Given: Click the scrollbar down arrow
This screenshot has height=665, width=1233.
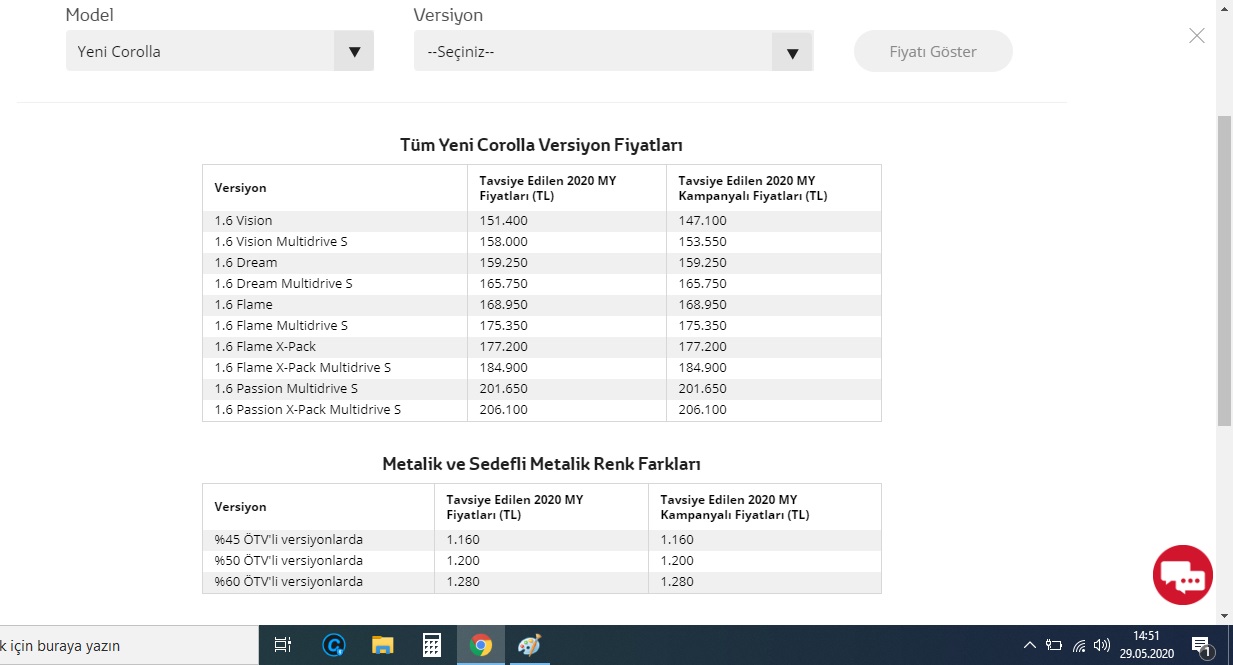Looking at the screenshot, I should coord(1224,616).
